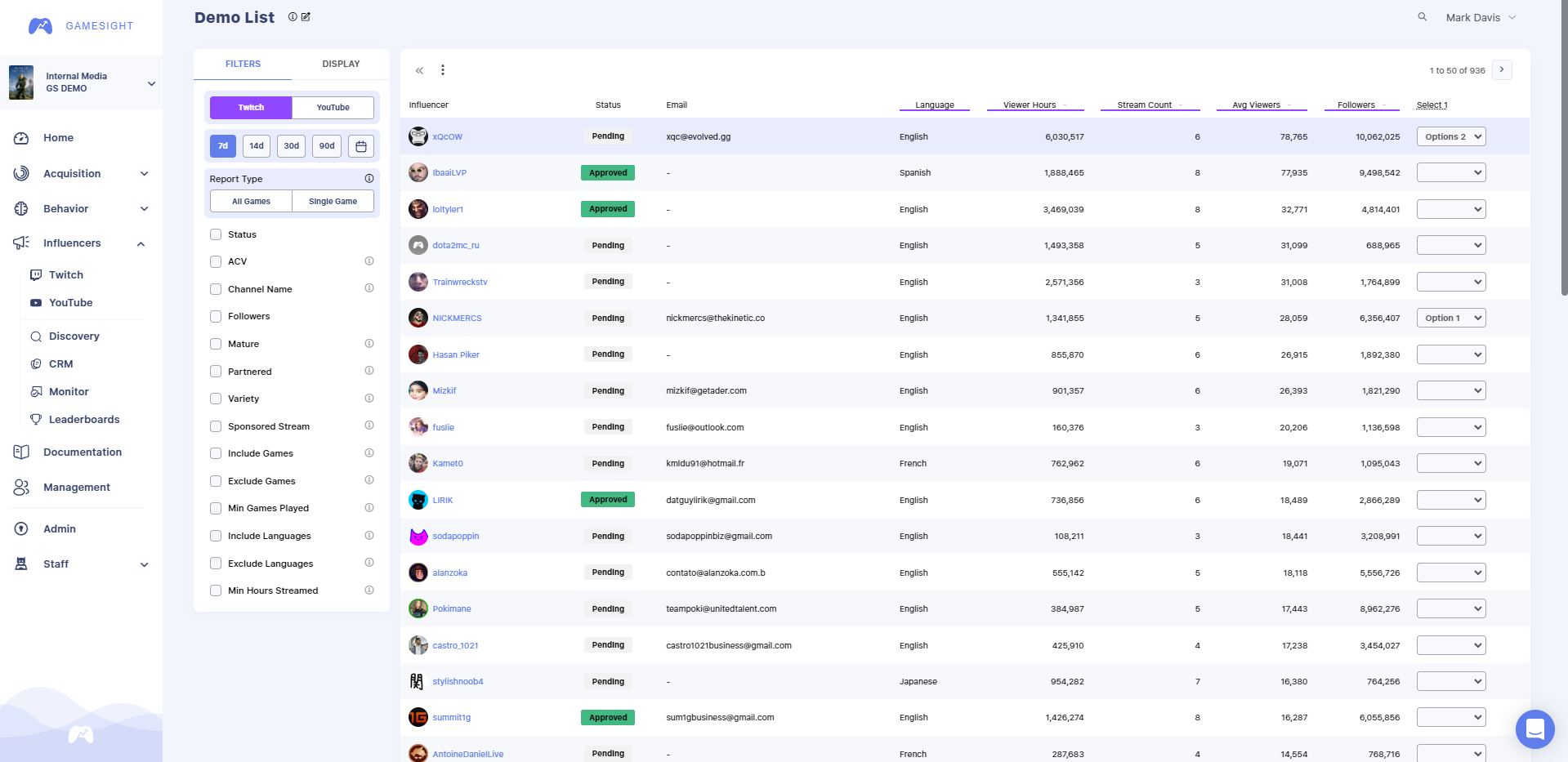Expand the Behavior menu chevron
1568x762 pixels.
click(145, 209)
